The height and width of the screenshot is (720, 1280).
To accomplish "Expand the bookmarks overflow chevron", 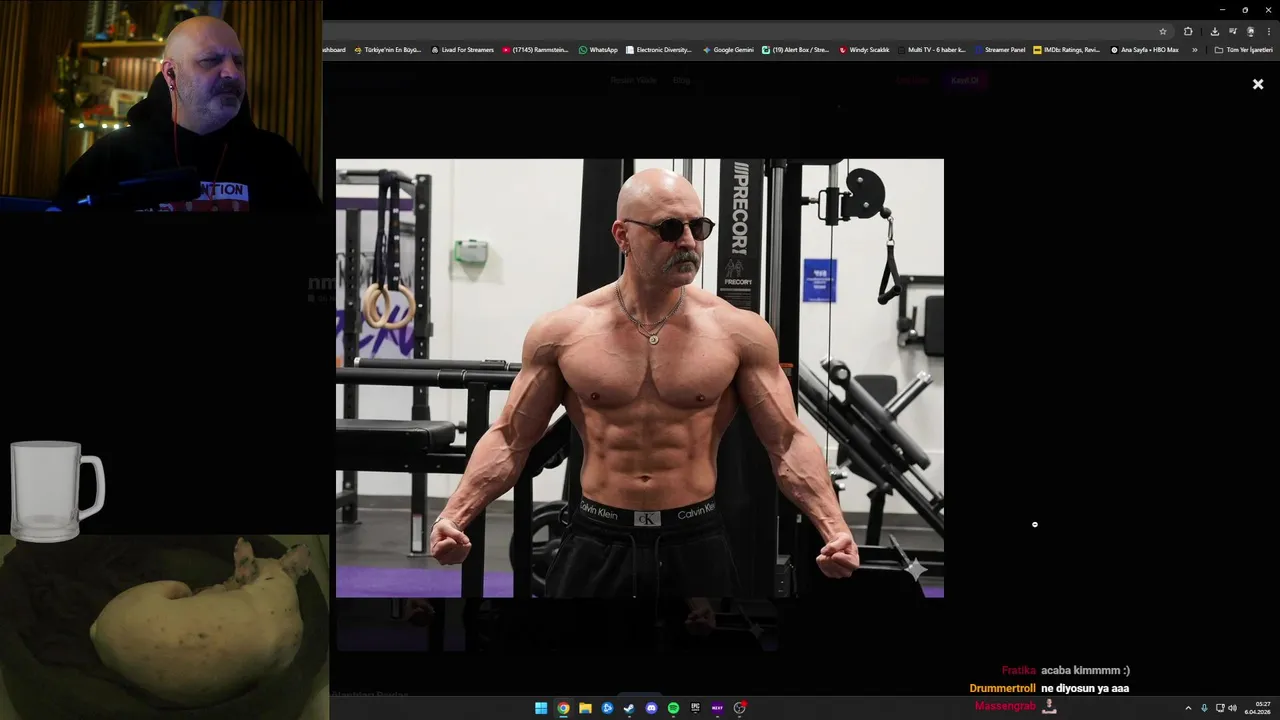I will (1194, 50).
